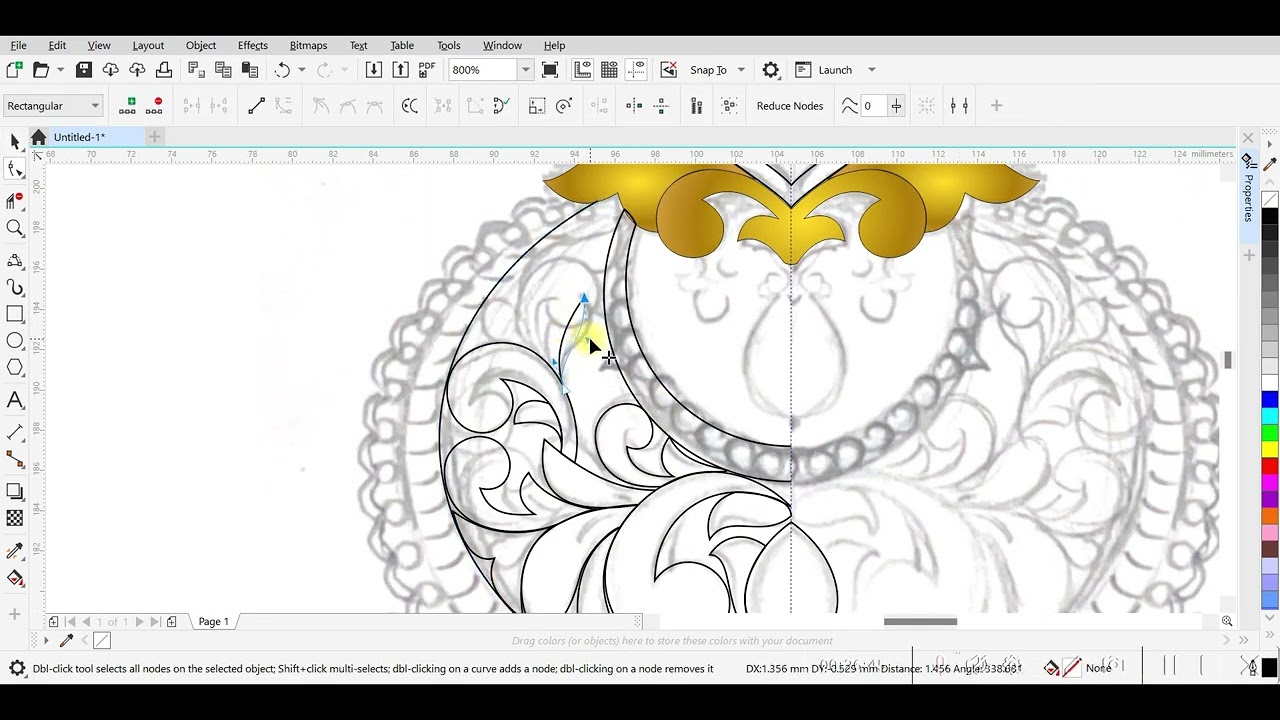The height and width of the screenshot is (720, 1280).
Task: Toggle snapping off icon
Action: tap(669, 70)
